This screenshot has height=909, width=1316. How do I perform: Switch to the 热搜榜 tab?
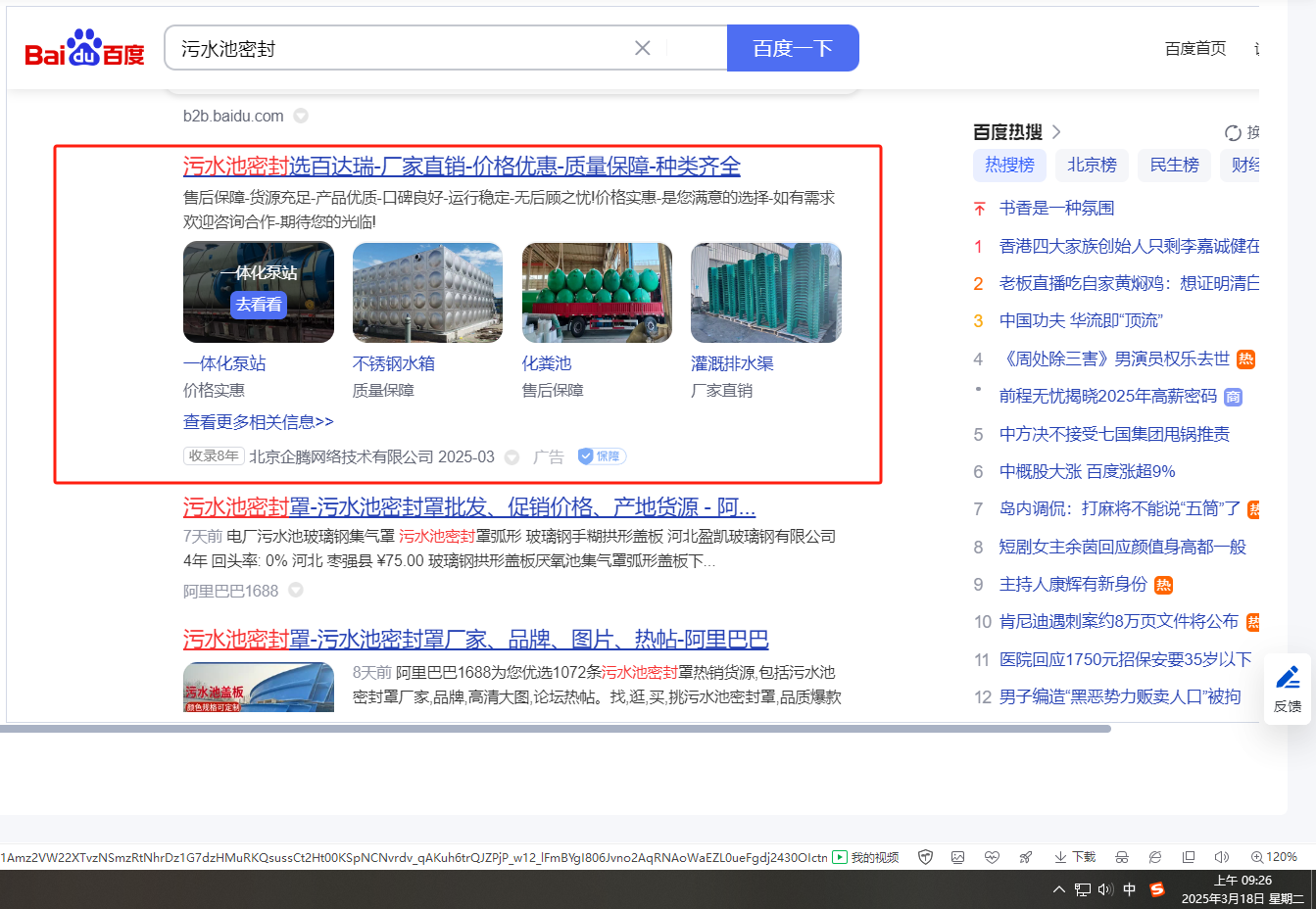point(1009,165)
